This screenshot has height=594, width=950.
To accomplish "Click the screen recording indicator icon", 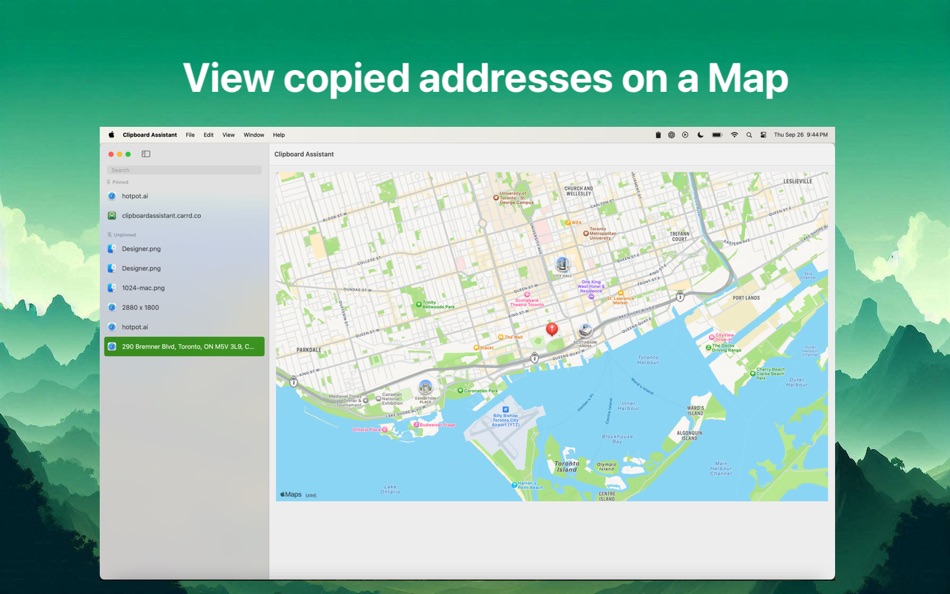I will click(x=685, y=135).
